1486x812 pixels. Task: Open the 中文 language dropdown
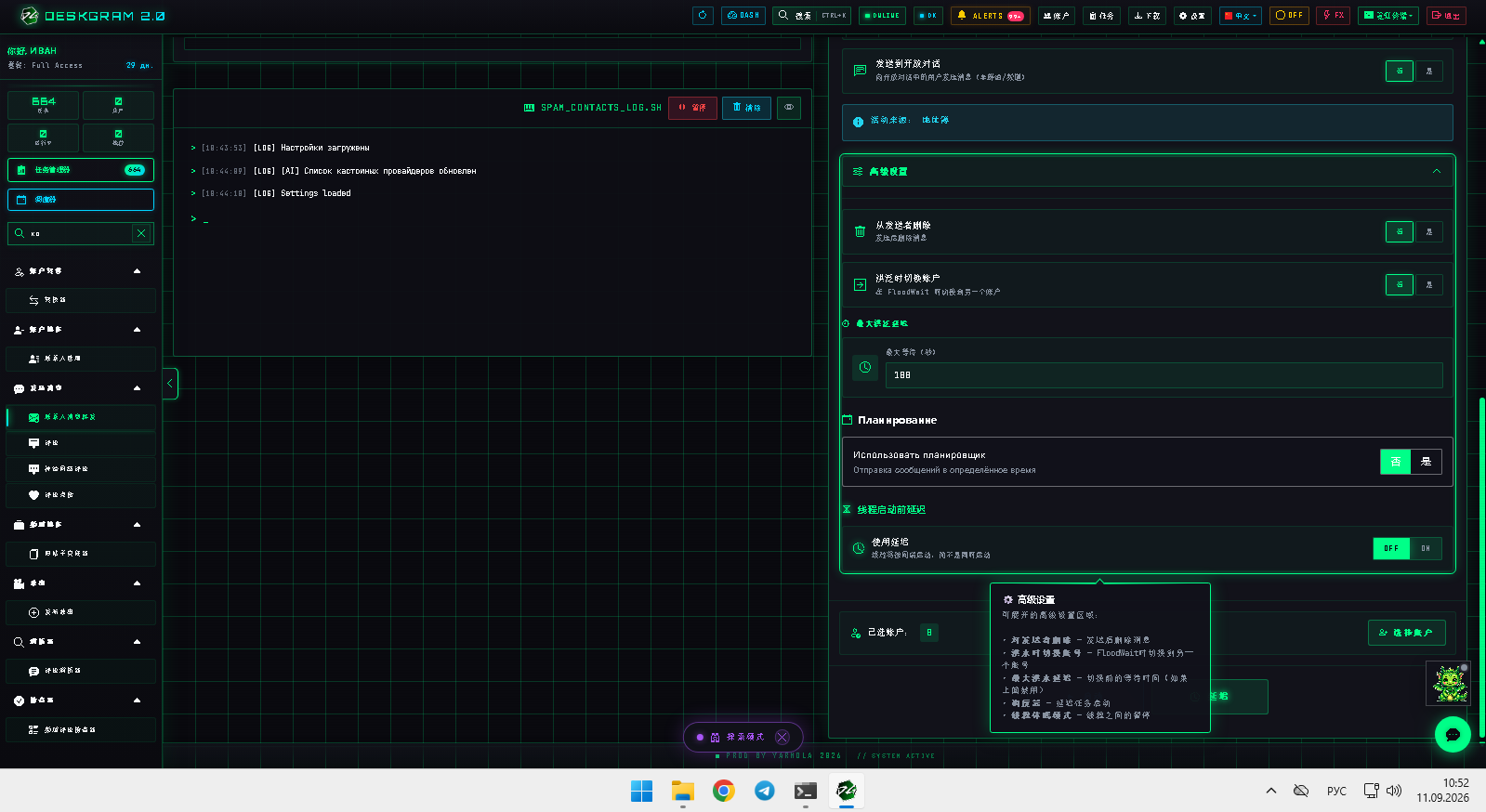tap(1242, 16)
